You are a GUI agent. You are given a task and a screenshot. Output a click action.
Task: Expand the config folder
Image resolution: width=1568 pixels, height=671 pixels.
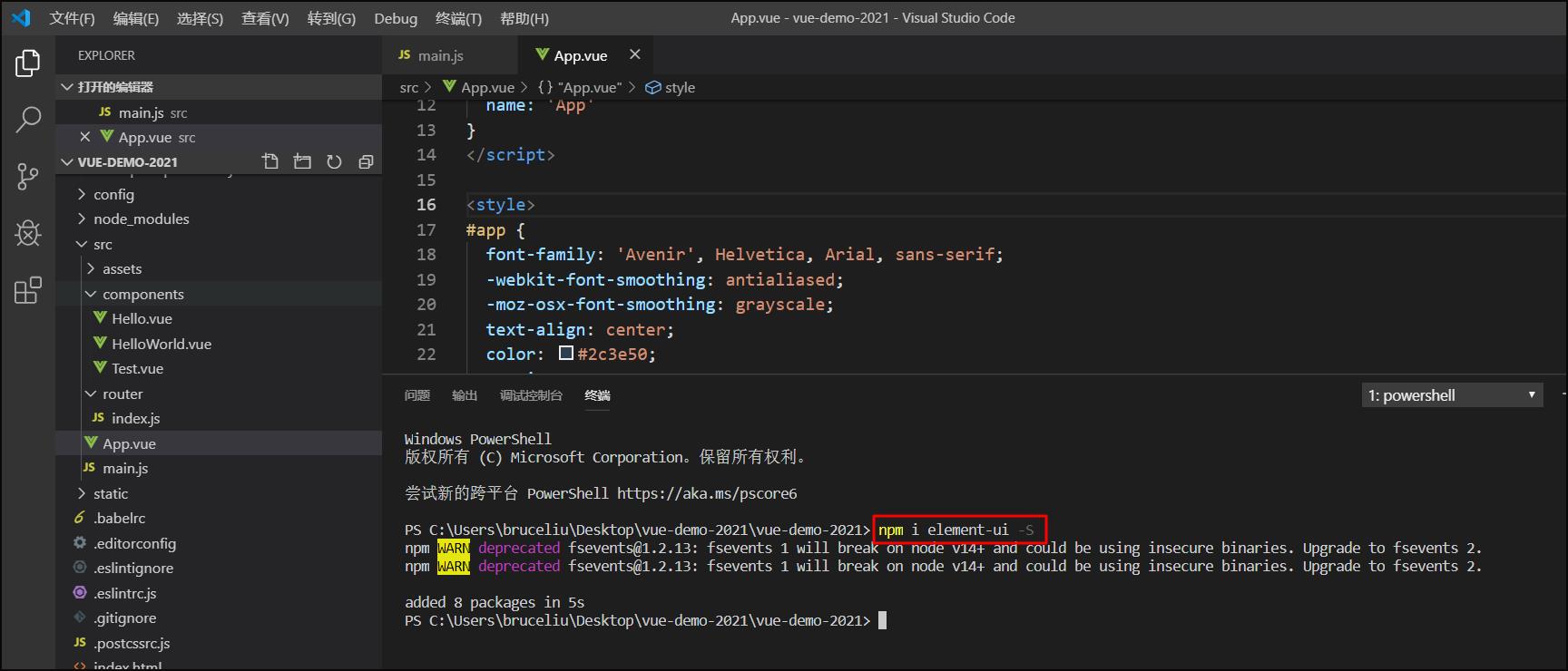click(x=83, y=194)
